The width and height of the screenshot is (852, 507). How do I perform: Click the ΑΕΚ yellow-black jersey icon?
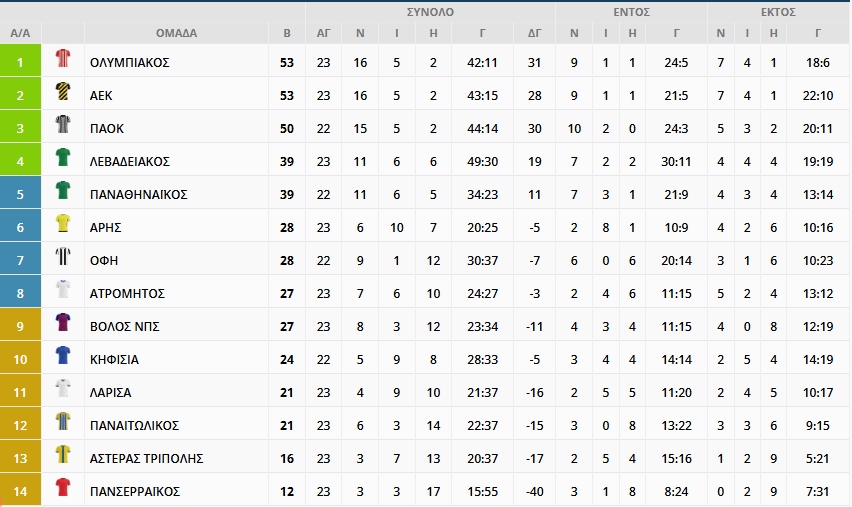63,91
